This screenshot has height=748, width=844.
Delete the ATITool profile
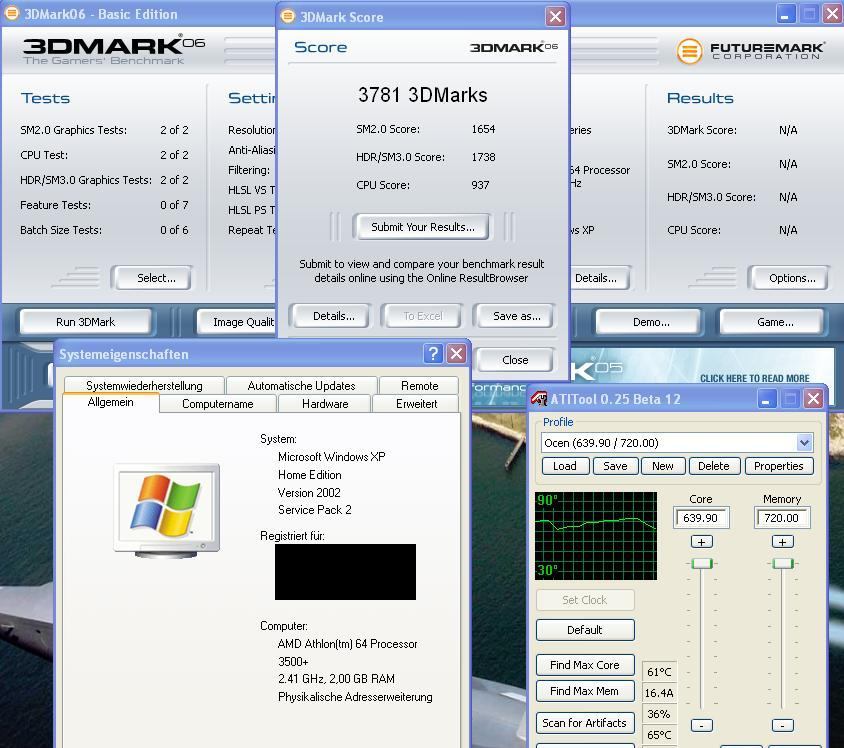[x=714, y=466]
